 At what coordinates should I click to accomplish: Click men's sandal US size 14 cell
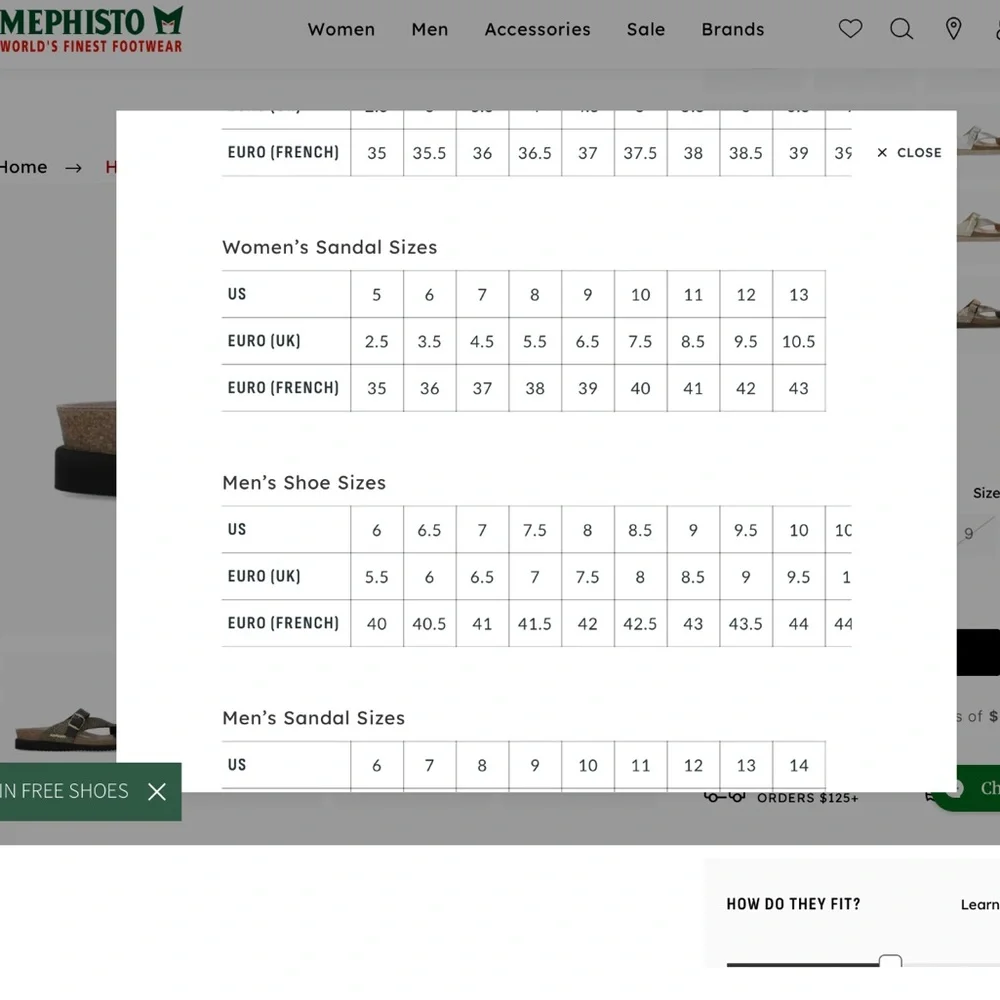tap(799, 765)
